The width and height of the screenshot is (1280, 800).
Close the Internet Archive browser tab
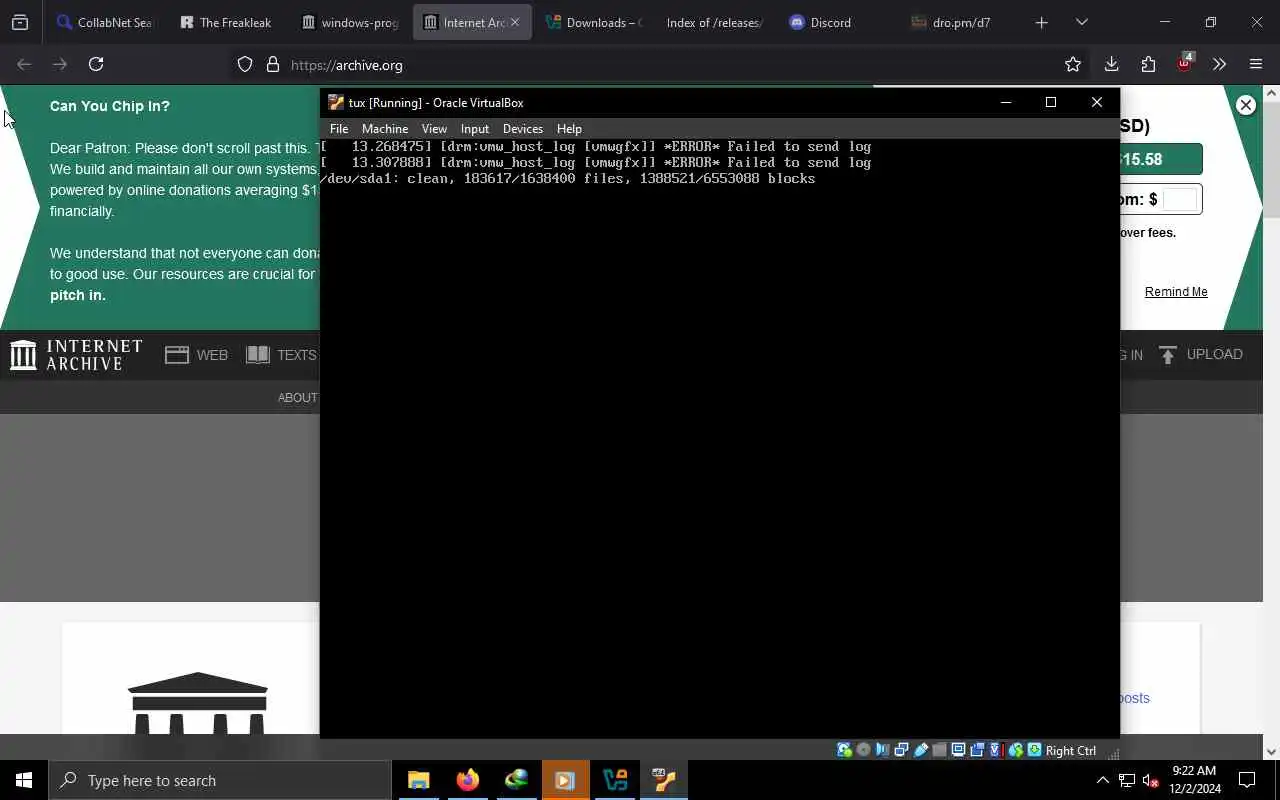click(x=515, y=22)
